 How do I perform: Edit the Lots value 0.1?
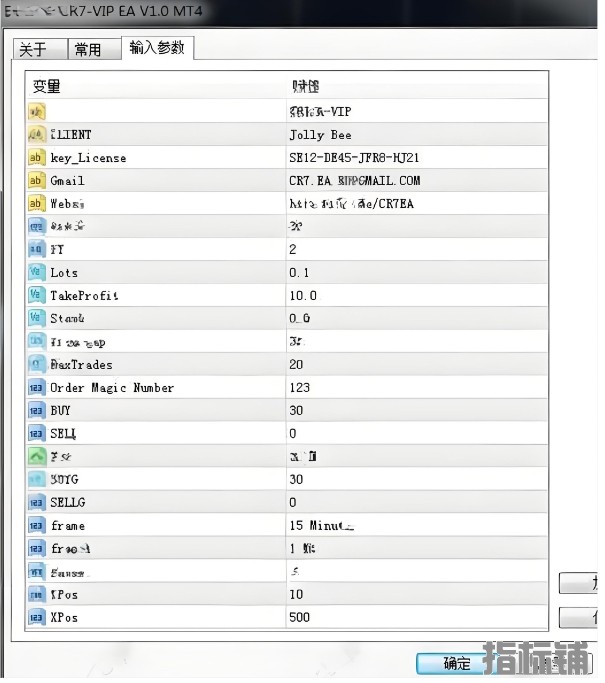pos(300,273)
